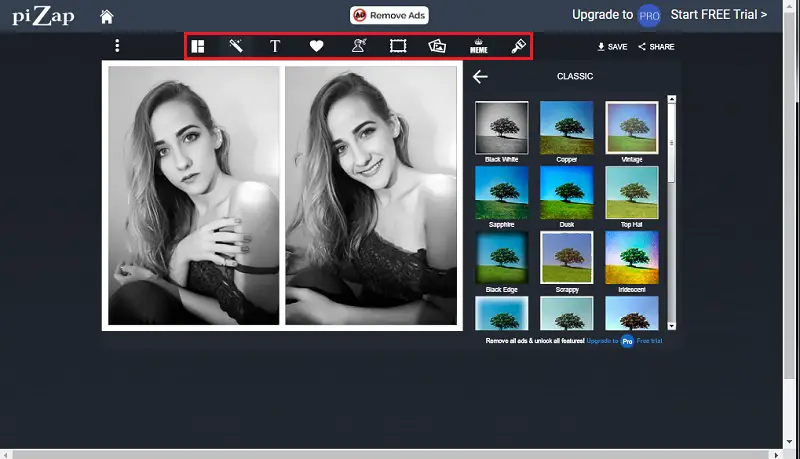The height and width of the screenshot is (459, 800).
Task: Click the Remove Ads button
Action: tap(389, 15)
